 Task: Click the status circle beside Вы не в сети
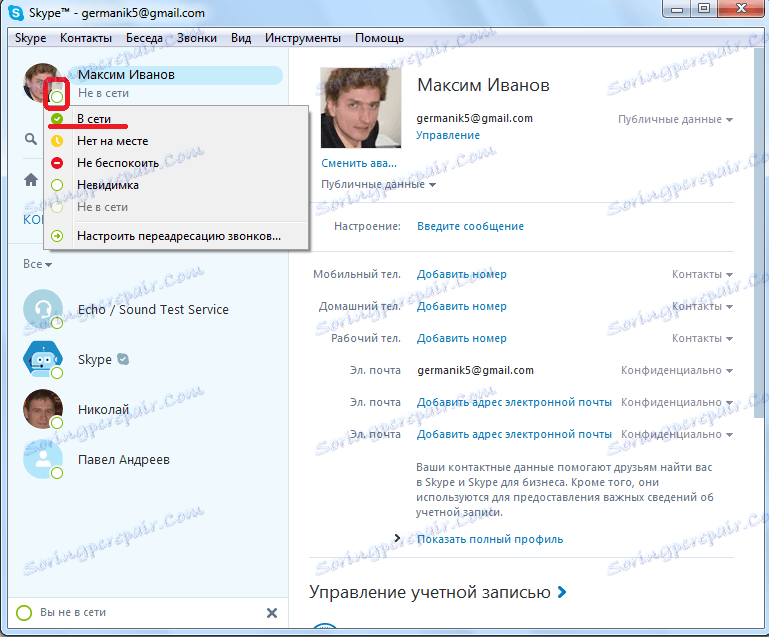point(24,612)
